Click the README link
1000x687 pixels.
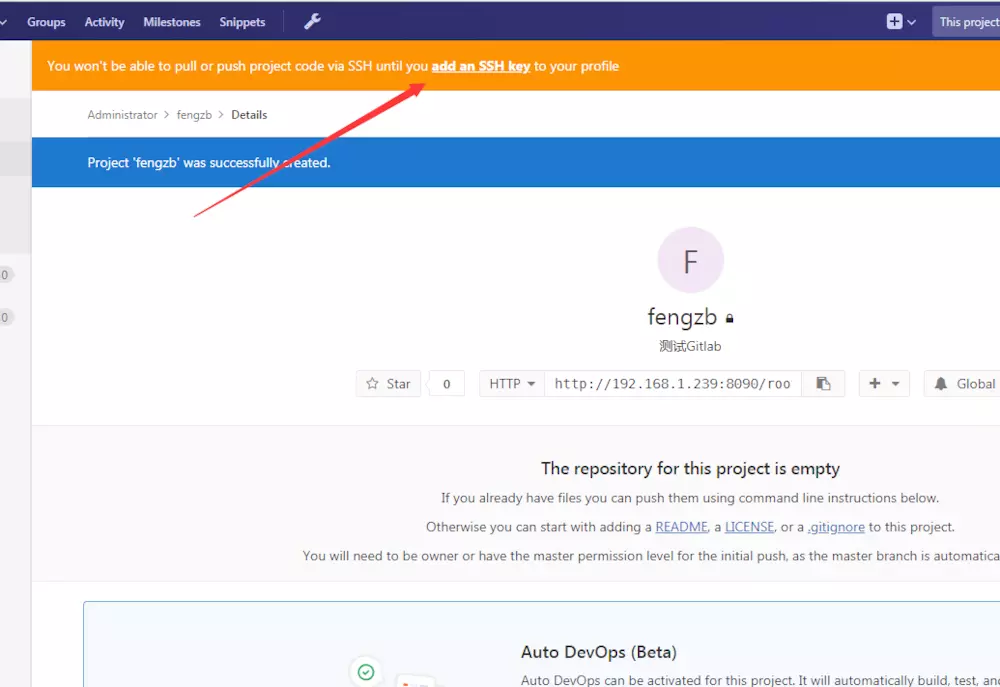tap(681, 527)
